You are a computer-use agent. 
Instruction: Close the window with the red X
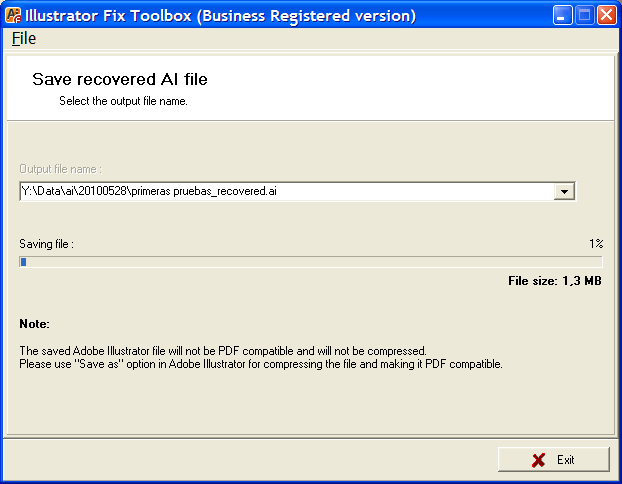coord(608,15)
